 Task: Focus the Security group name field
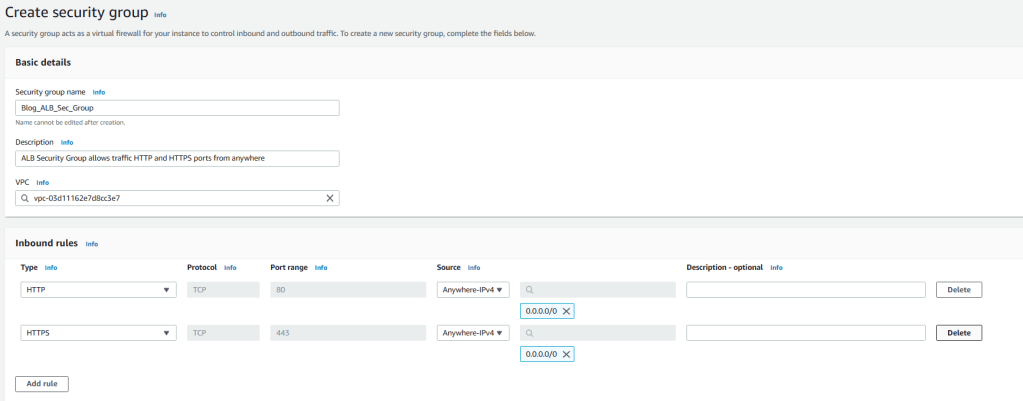point(178,108)
